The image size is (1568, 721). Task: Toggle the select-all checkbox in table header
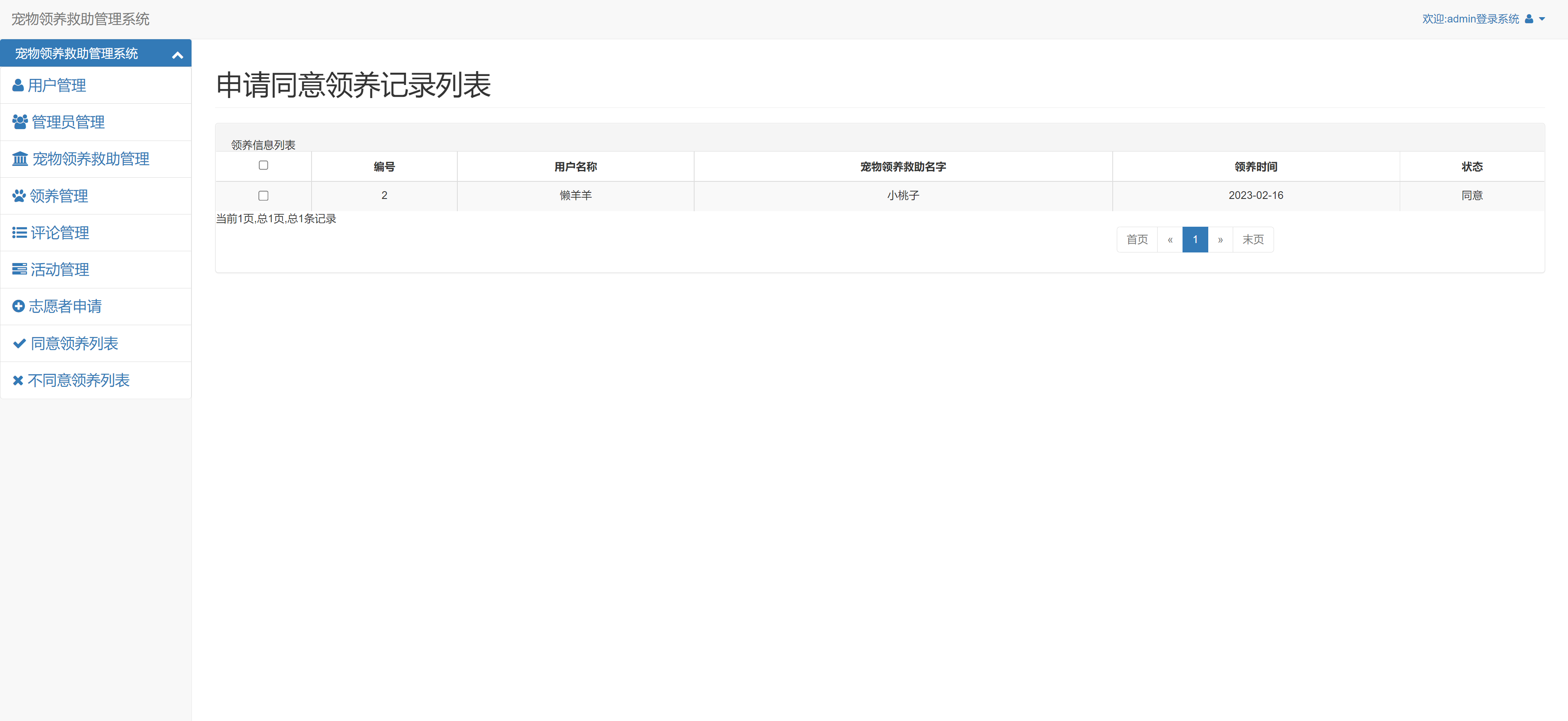(x=263, y=165)
